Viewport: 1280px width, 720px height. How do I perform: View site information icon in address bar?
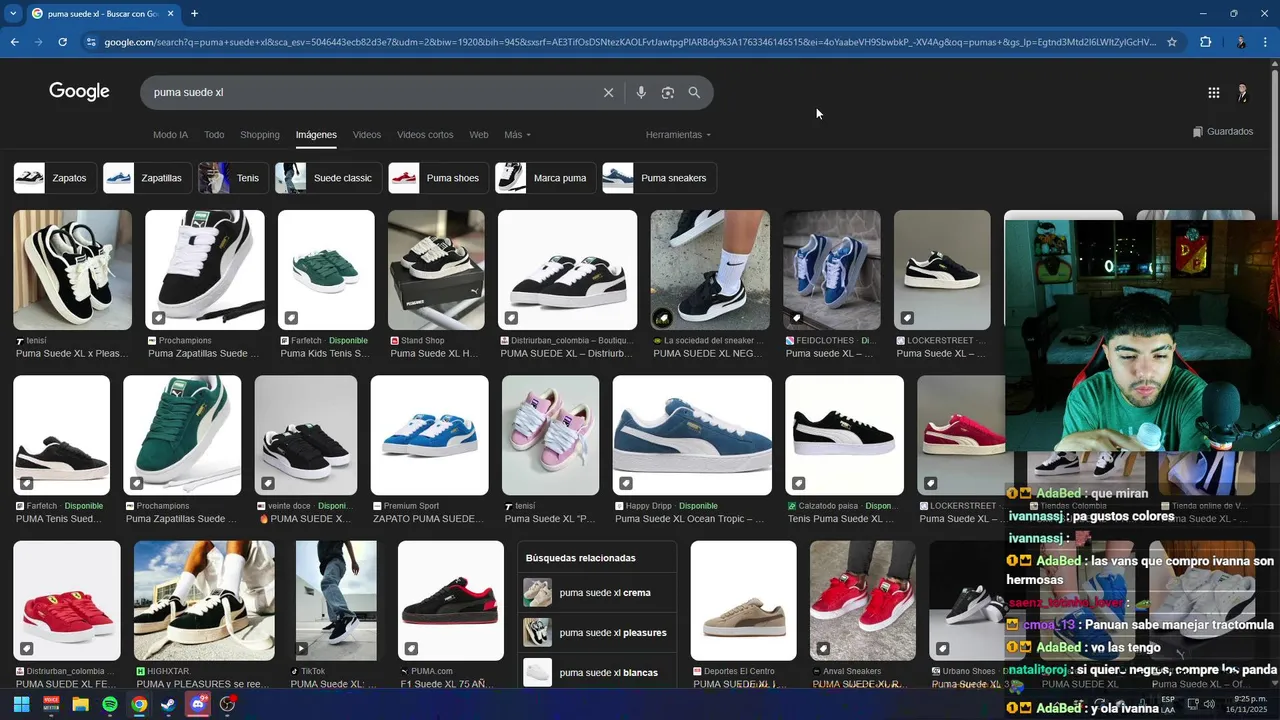pyautogui.click(x=91, y=42)
